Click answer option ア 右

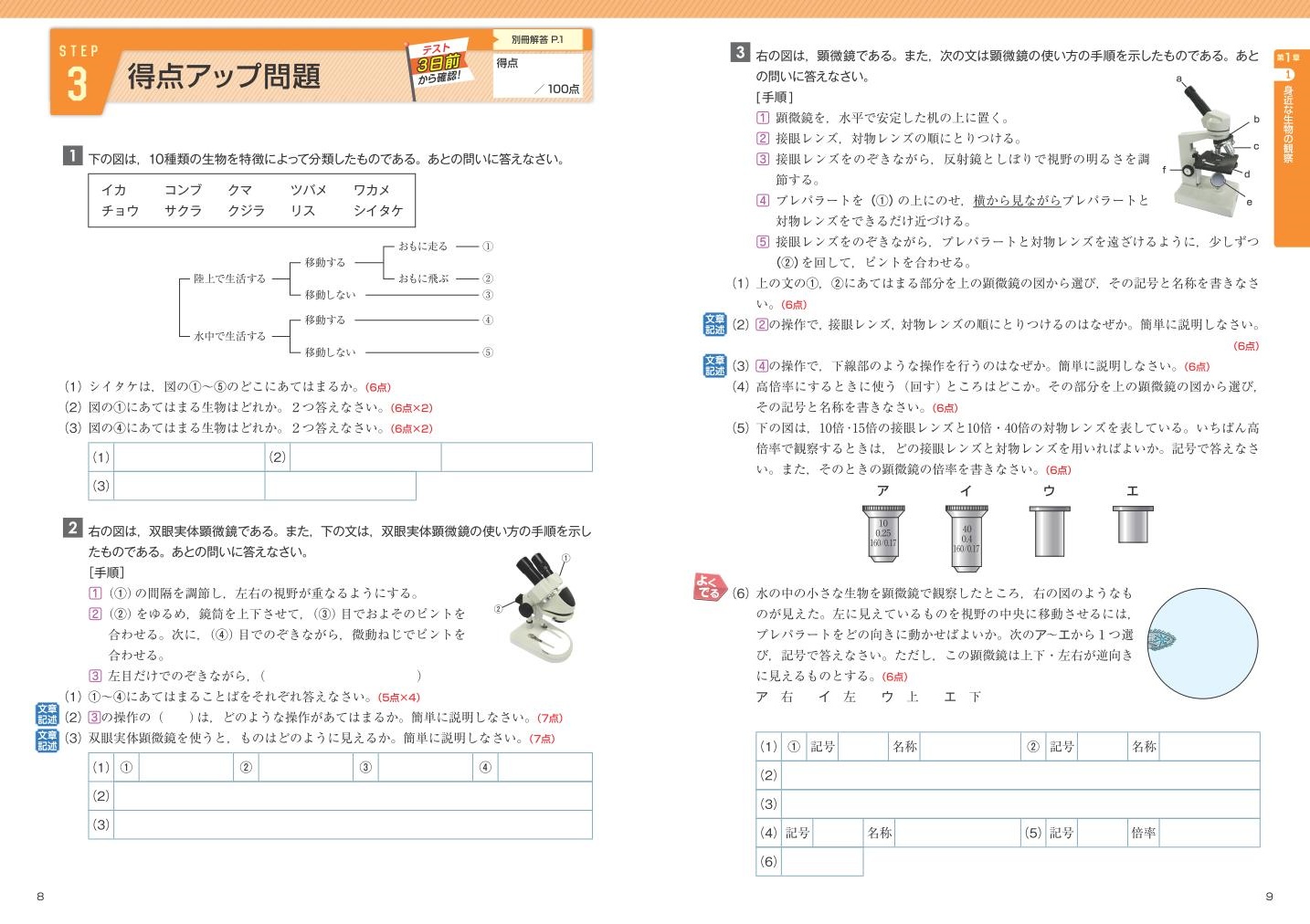[x=775, y=697]
